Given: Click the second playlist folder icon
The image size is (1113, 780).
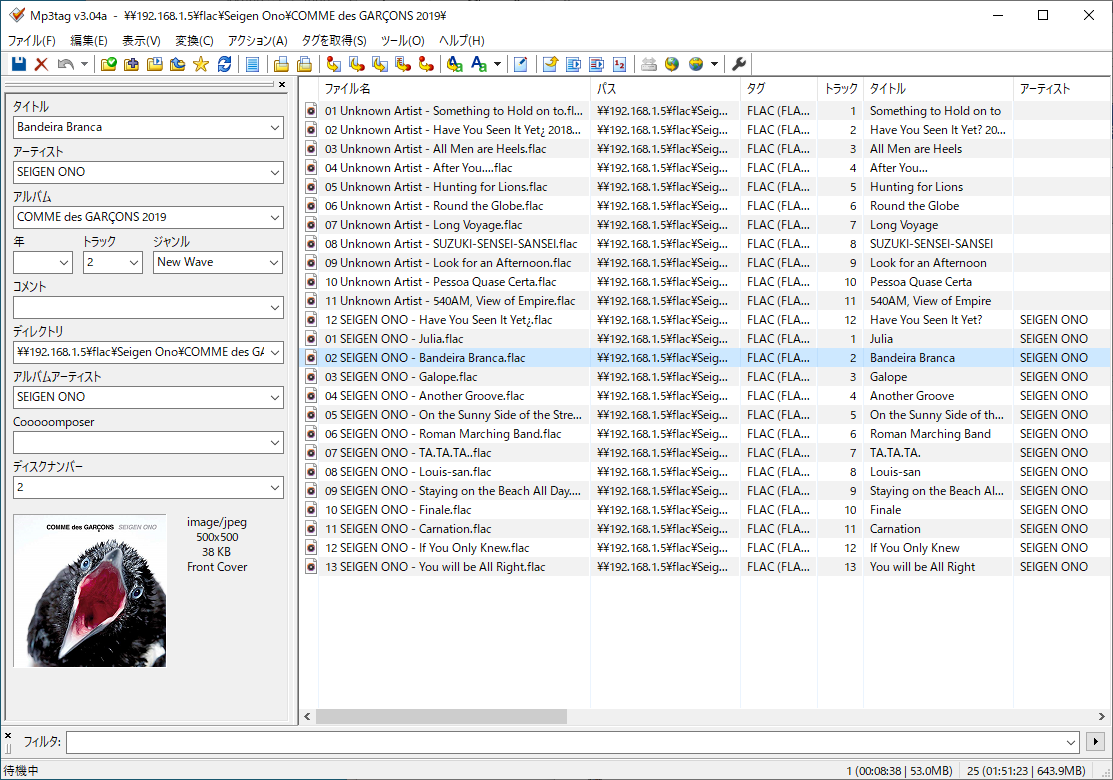Looking at the screenshot, I should click(x=305, y=64).
